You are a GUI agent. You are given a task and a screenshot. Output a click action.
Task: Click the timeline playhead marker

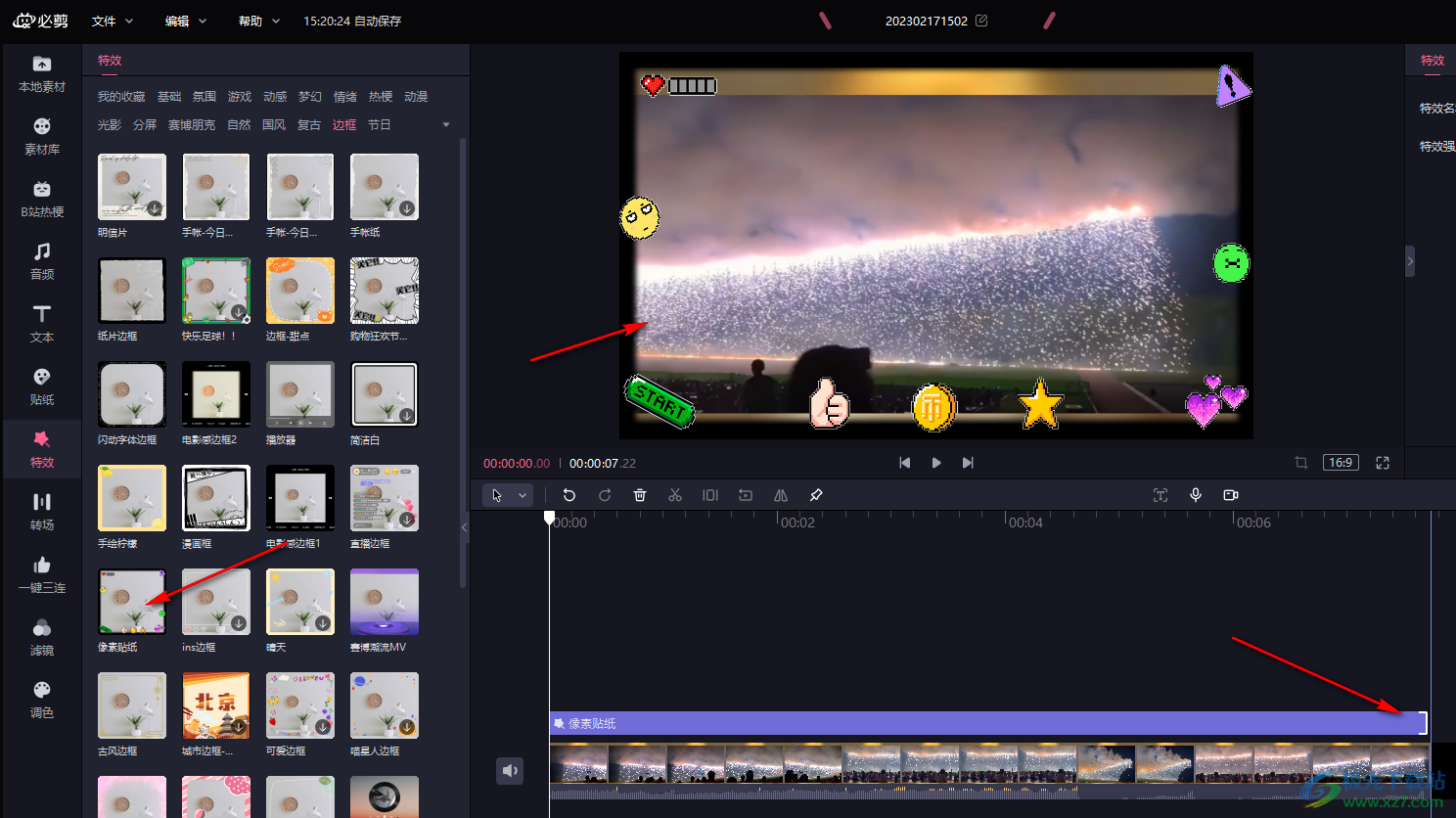(550, 518)
